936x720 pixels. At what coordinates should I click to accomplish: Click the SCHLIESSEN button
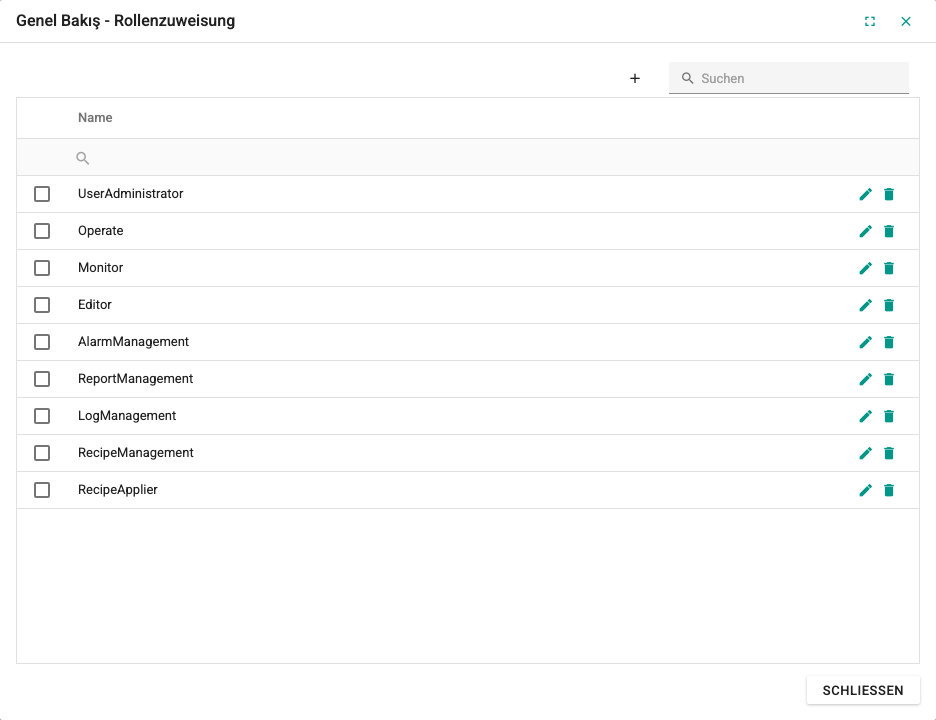point(863,690)
